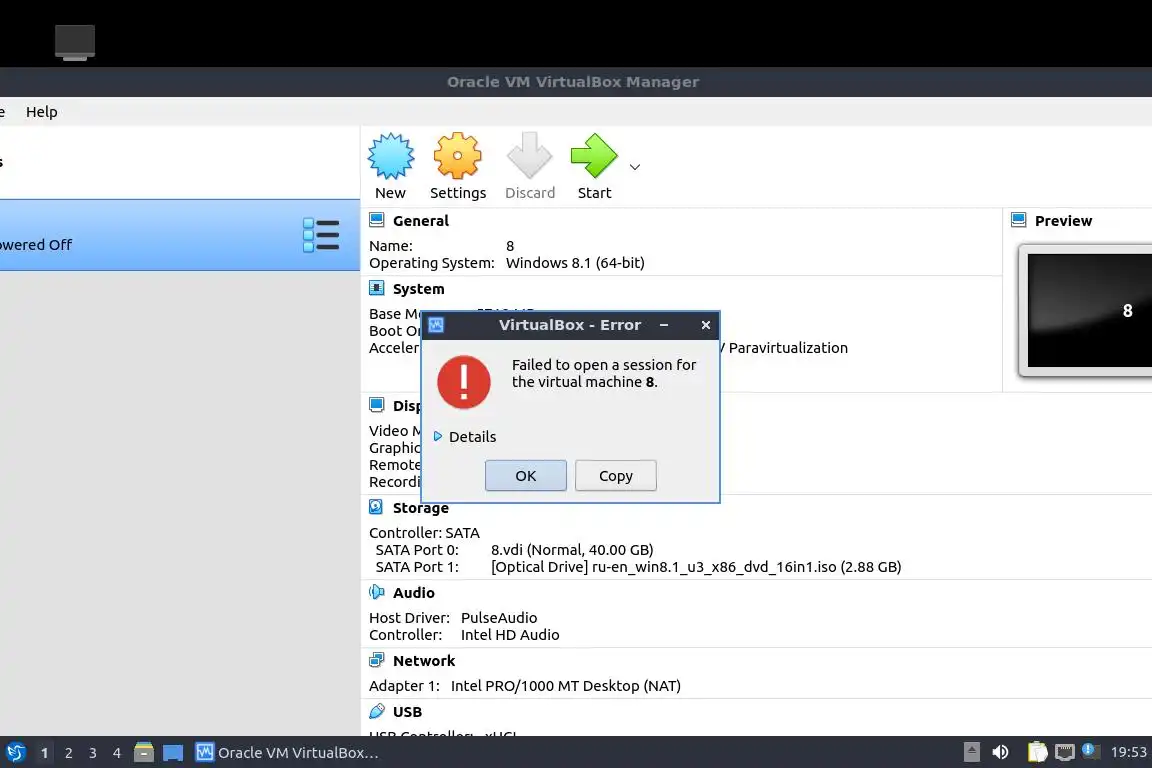Click the General section icon
Viewport: 1152px width, 768px height.
pos(377,220)
